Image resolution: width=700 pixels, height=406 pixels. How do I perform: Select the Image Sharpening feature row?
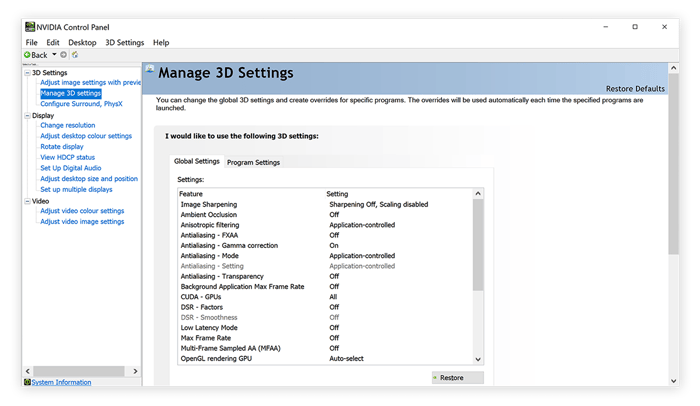coord(325,204)
